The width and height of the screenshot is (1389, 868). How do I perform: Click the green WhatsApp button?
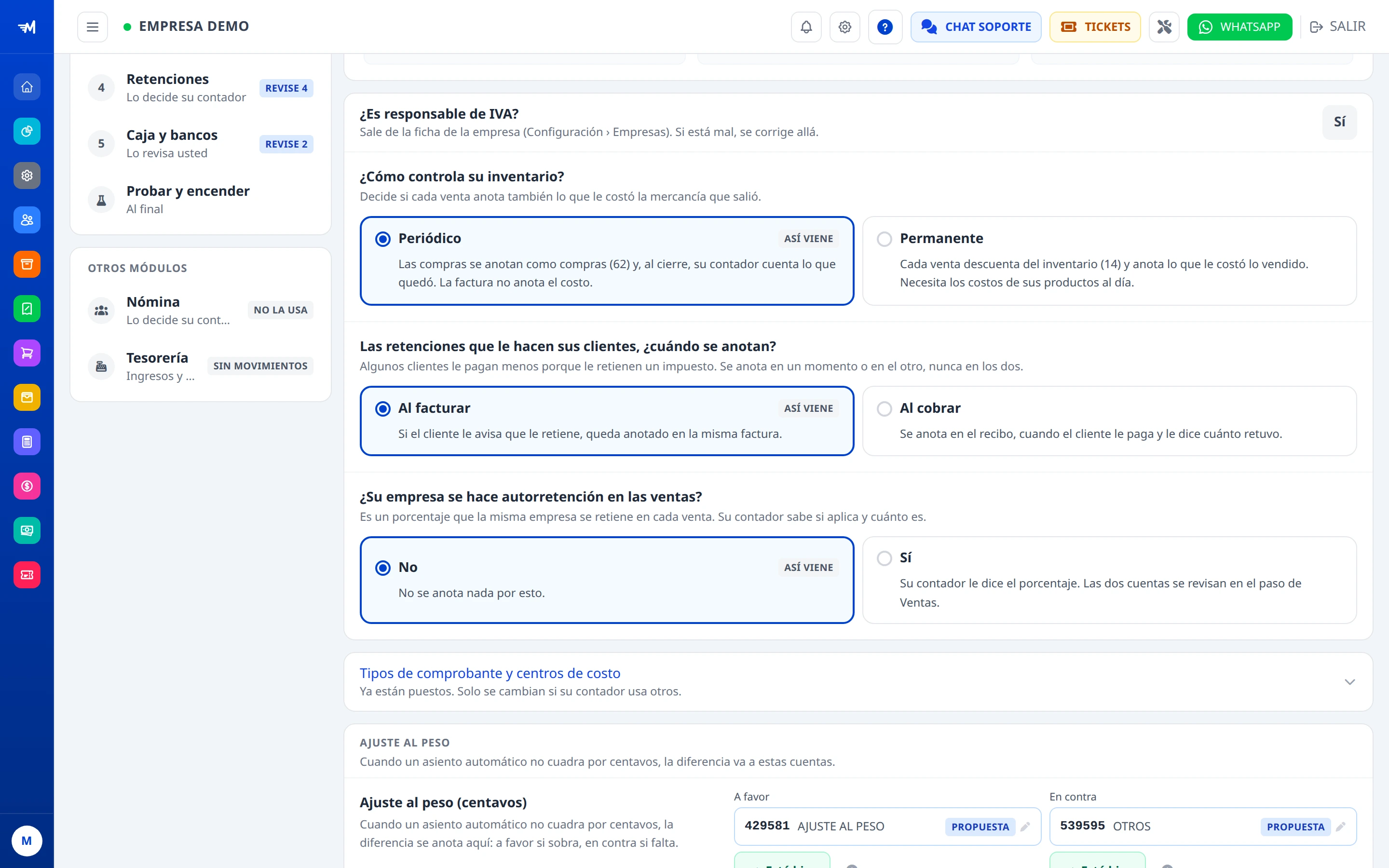1239,27
